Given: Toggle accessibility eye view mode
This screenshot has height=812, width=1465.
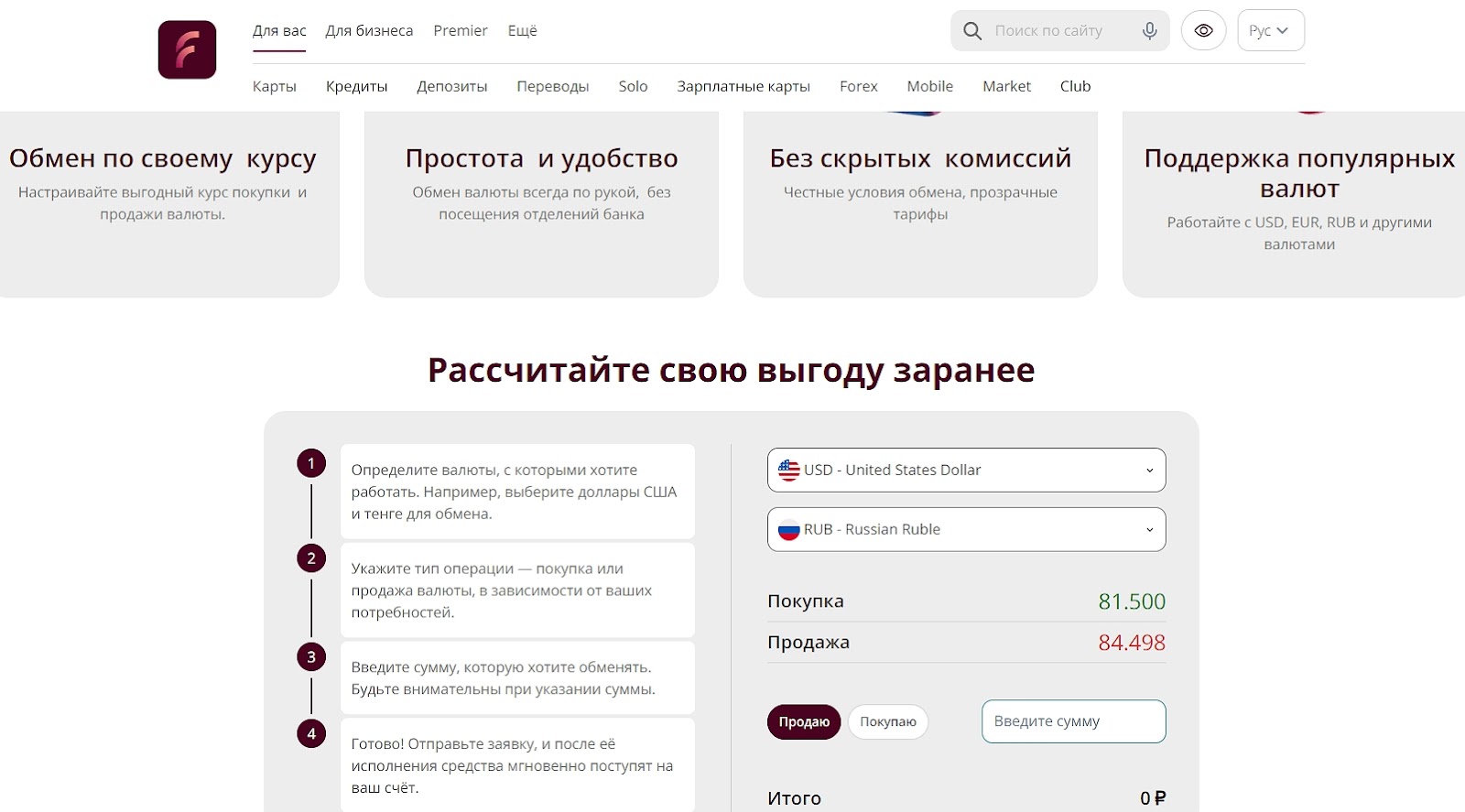Looking at the screenshot, I should (1203, 31).
